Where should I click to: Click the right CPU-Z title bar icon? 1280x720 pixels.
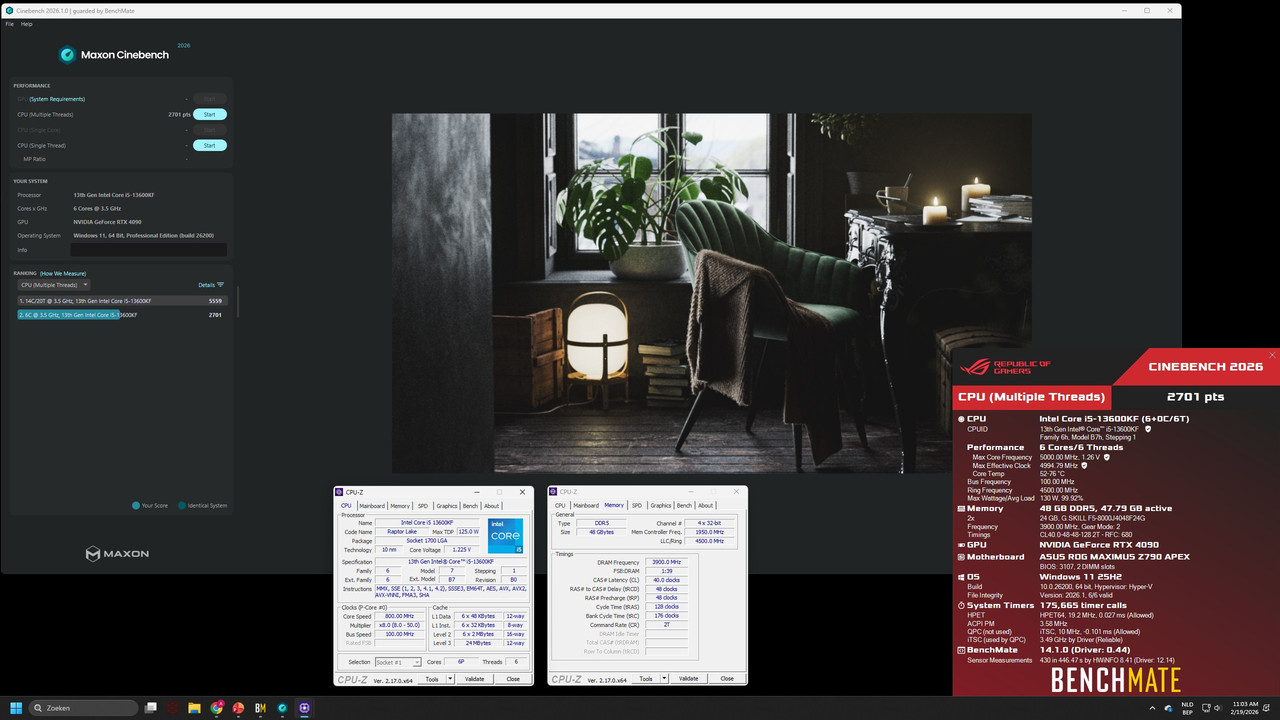tap(554, 492)
